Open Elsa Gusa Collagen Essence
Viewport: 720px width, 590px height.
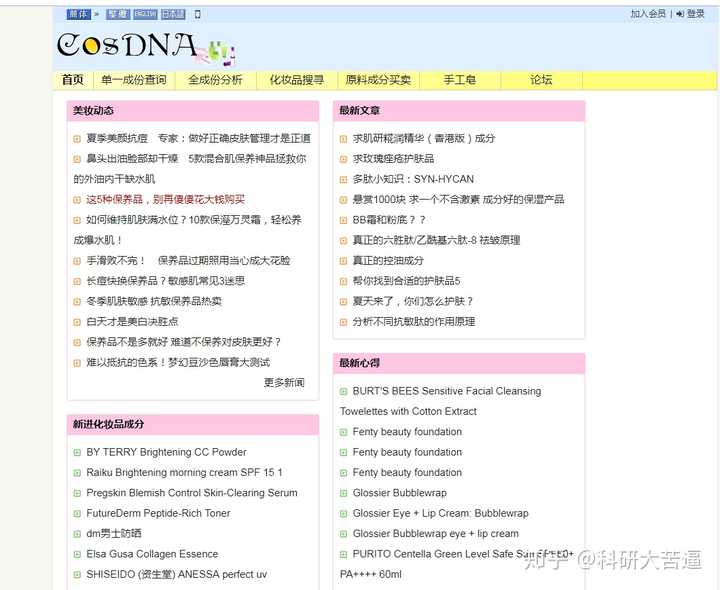coord(152,554)
